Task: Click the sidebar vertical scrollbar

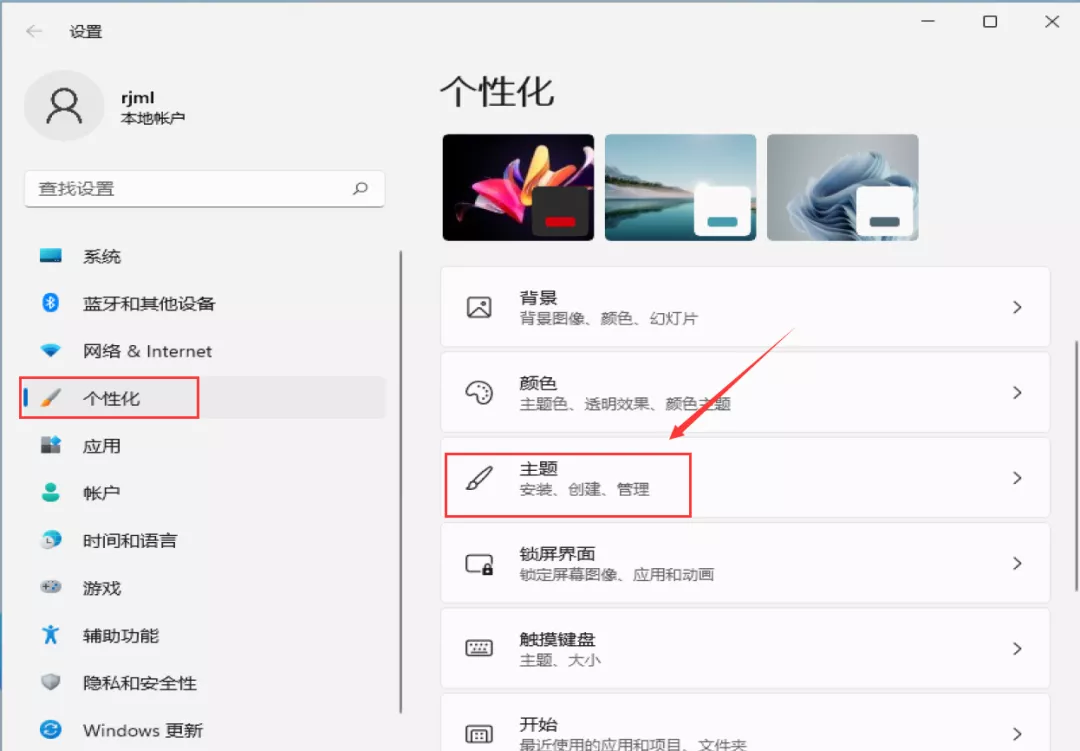Action: [x=400, y=482]
